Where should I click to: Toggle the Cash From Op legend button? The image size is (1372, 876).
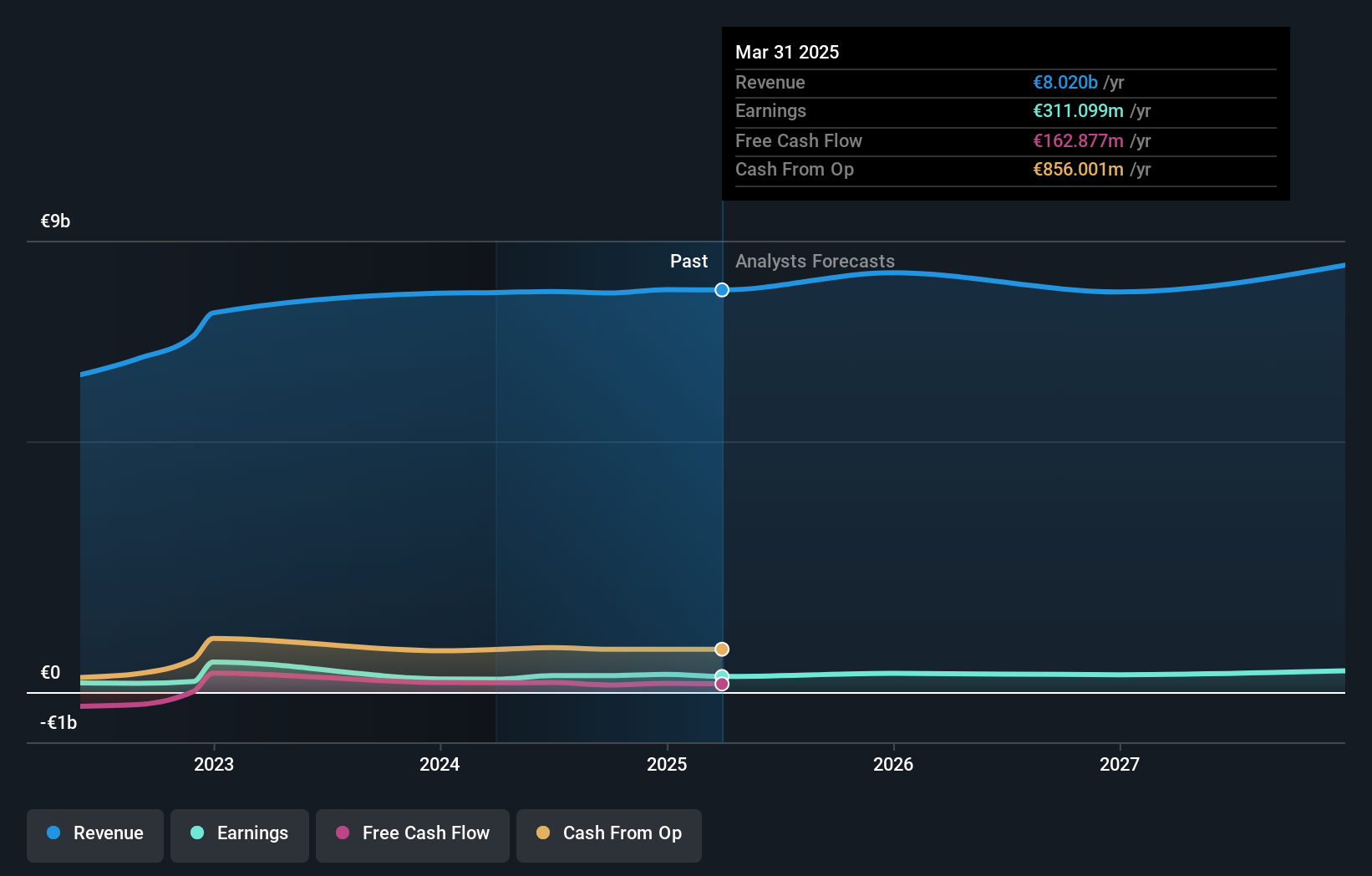click(609, 835)
